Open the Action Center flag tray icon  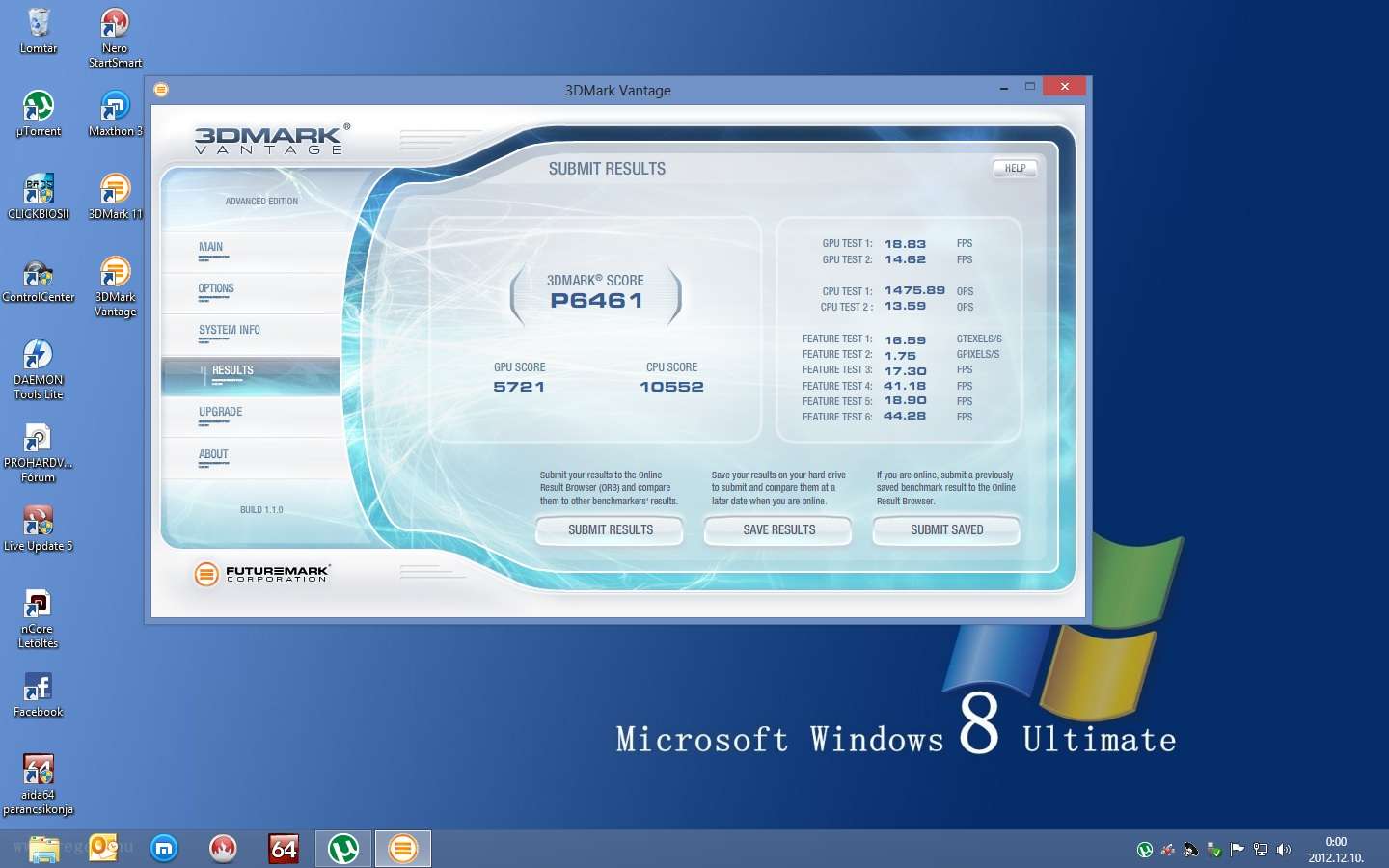click(1238, 850)
